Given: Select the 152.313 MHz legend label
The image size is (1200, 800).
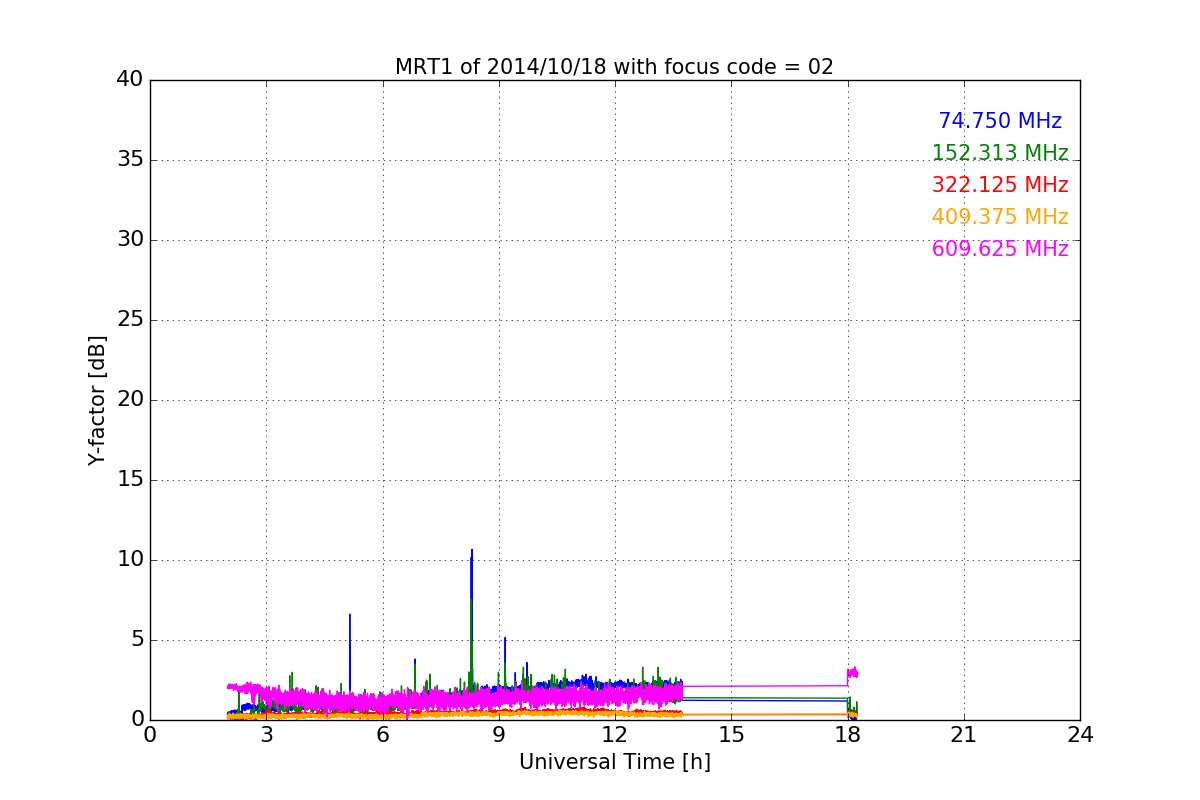Looking at the screenshot, I should point(1000,153).
